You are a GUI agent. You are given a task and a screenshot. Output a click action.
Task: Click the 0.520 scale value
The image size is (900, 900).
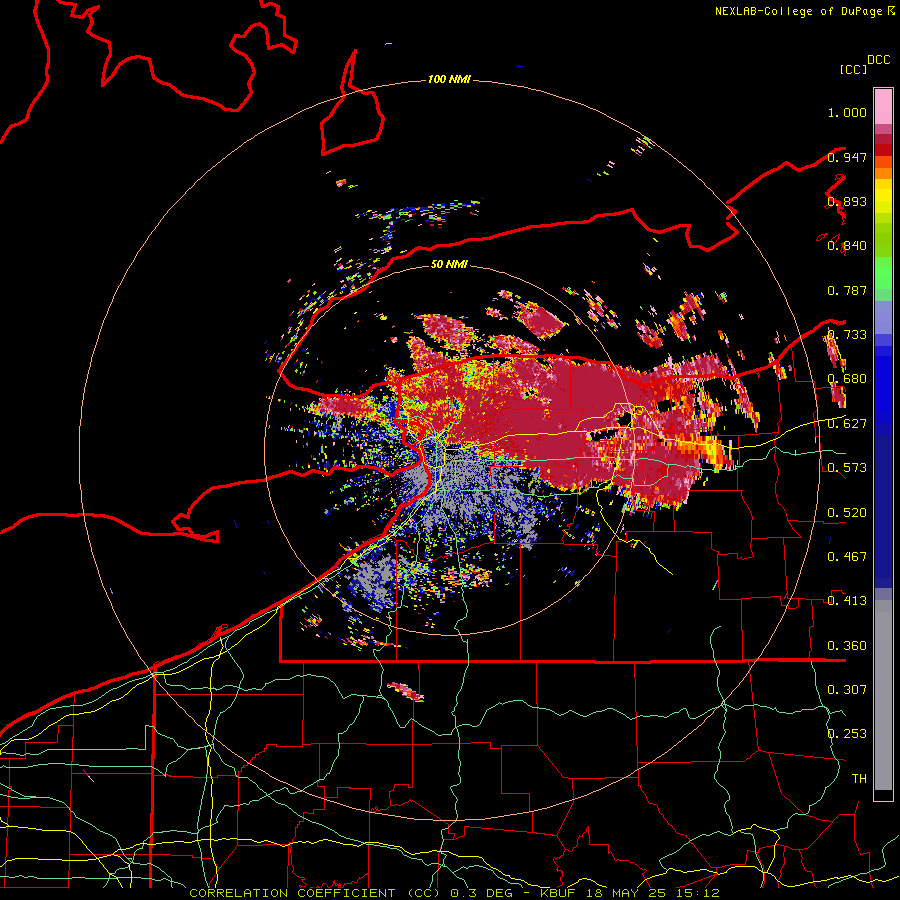tap(847, 513)
